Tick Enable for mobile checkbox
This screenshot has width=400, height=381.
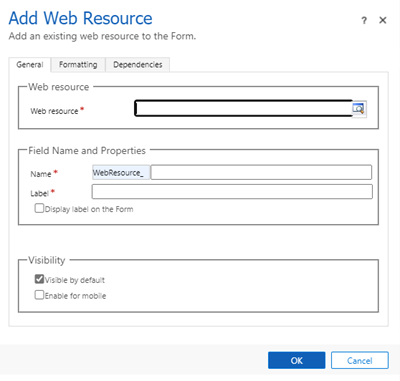tap(39, 295)
